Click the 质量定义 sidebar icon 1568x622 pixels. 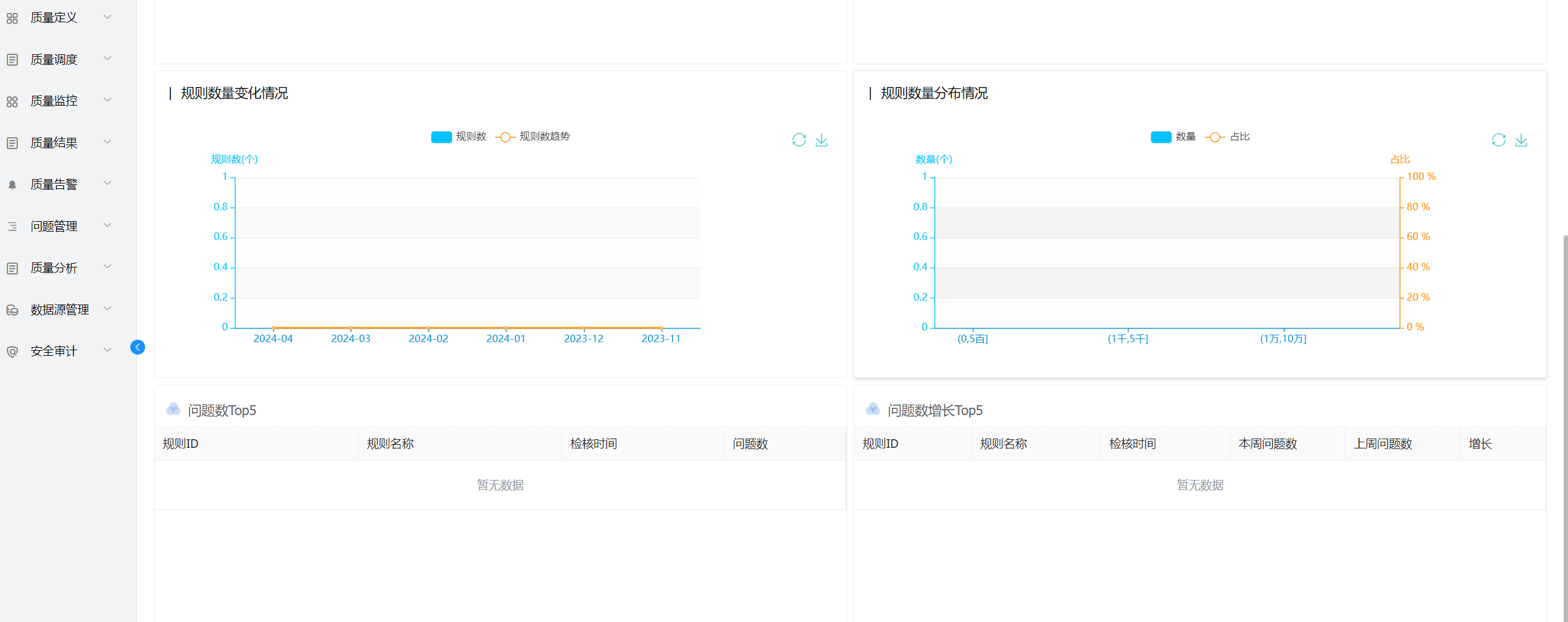point(12,19)
